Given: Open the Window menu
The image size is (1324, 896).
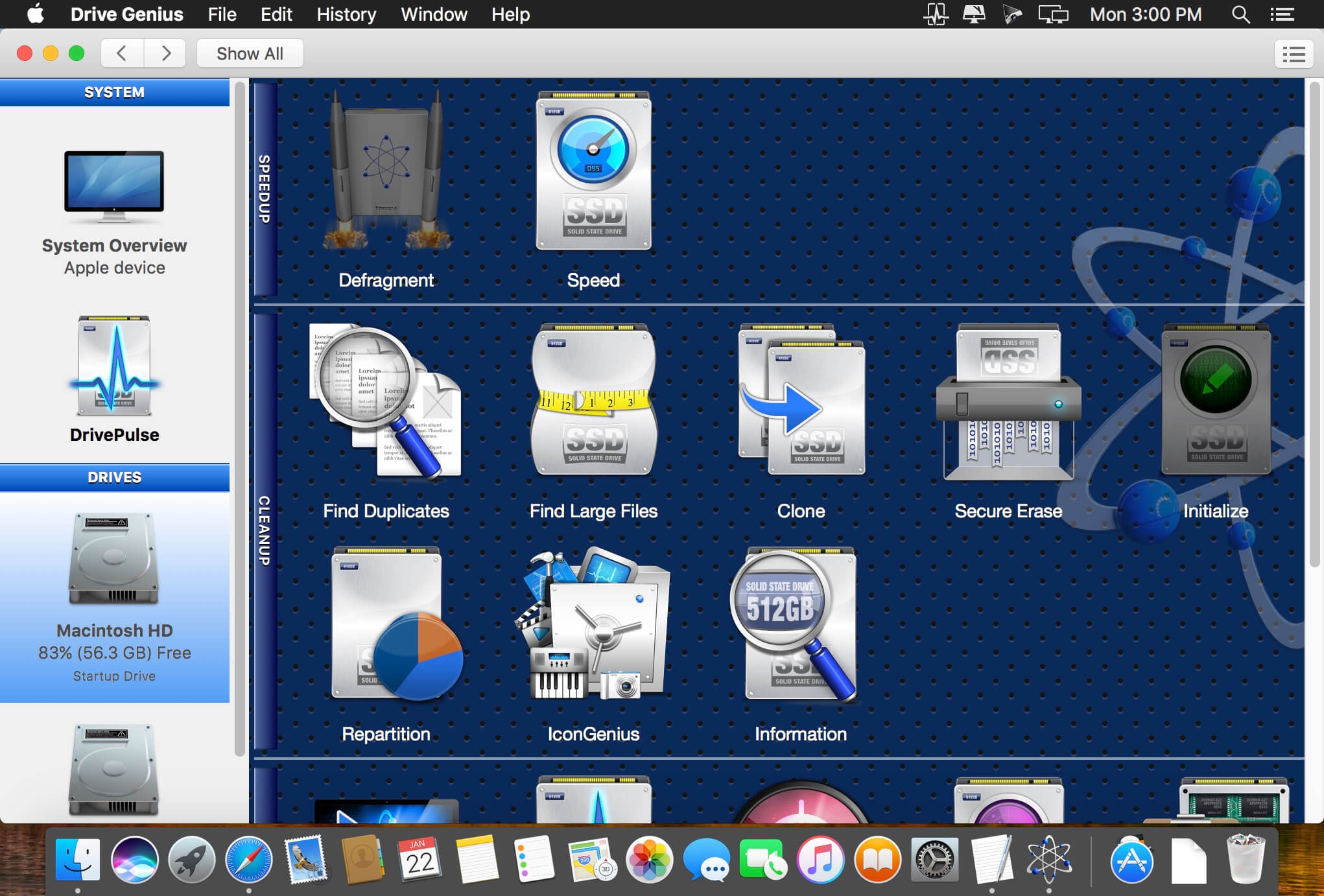Looking at the screenshot, I should point(434,14).
